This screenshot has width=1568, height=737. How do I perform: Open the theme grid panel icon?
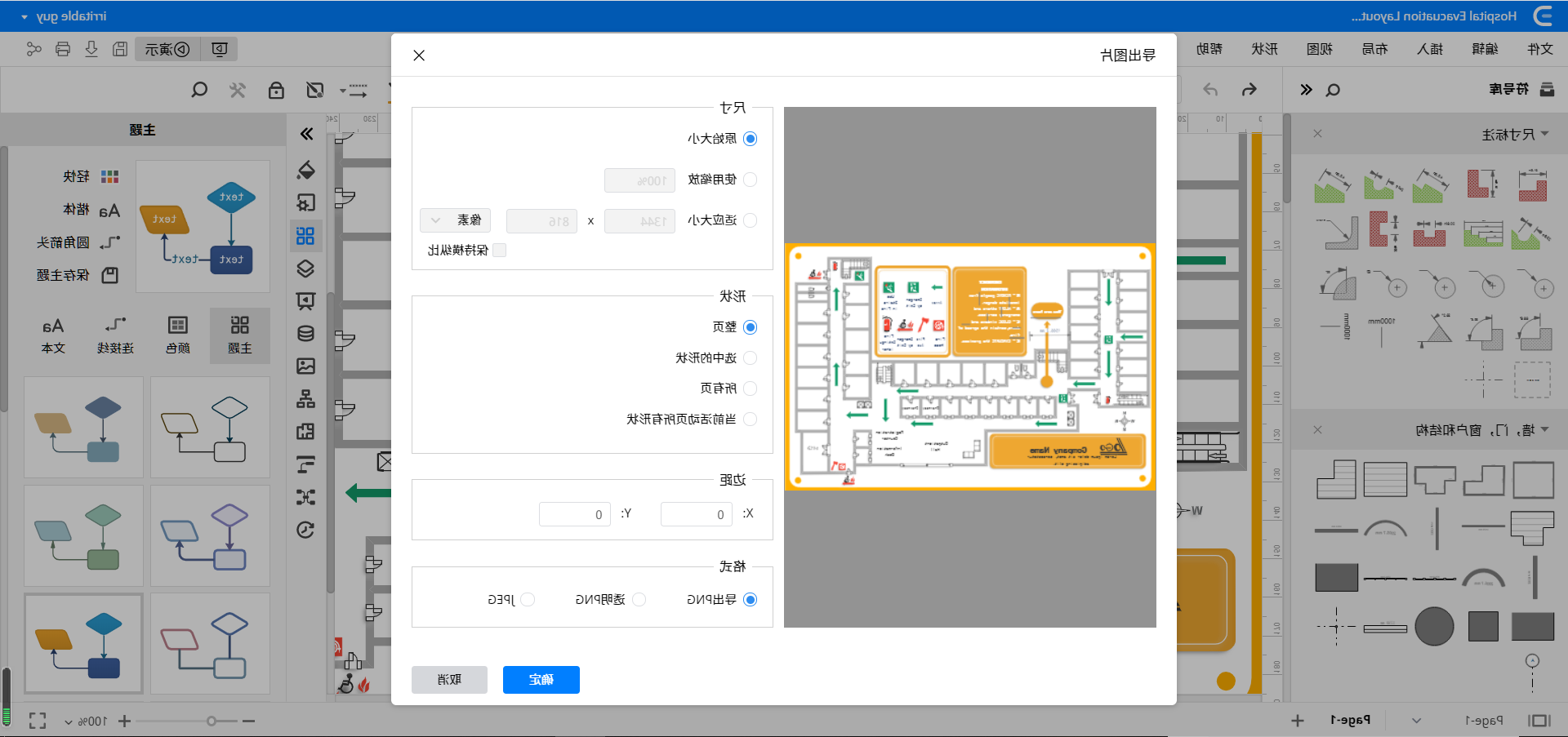[x=305, y=236]
